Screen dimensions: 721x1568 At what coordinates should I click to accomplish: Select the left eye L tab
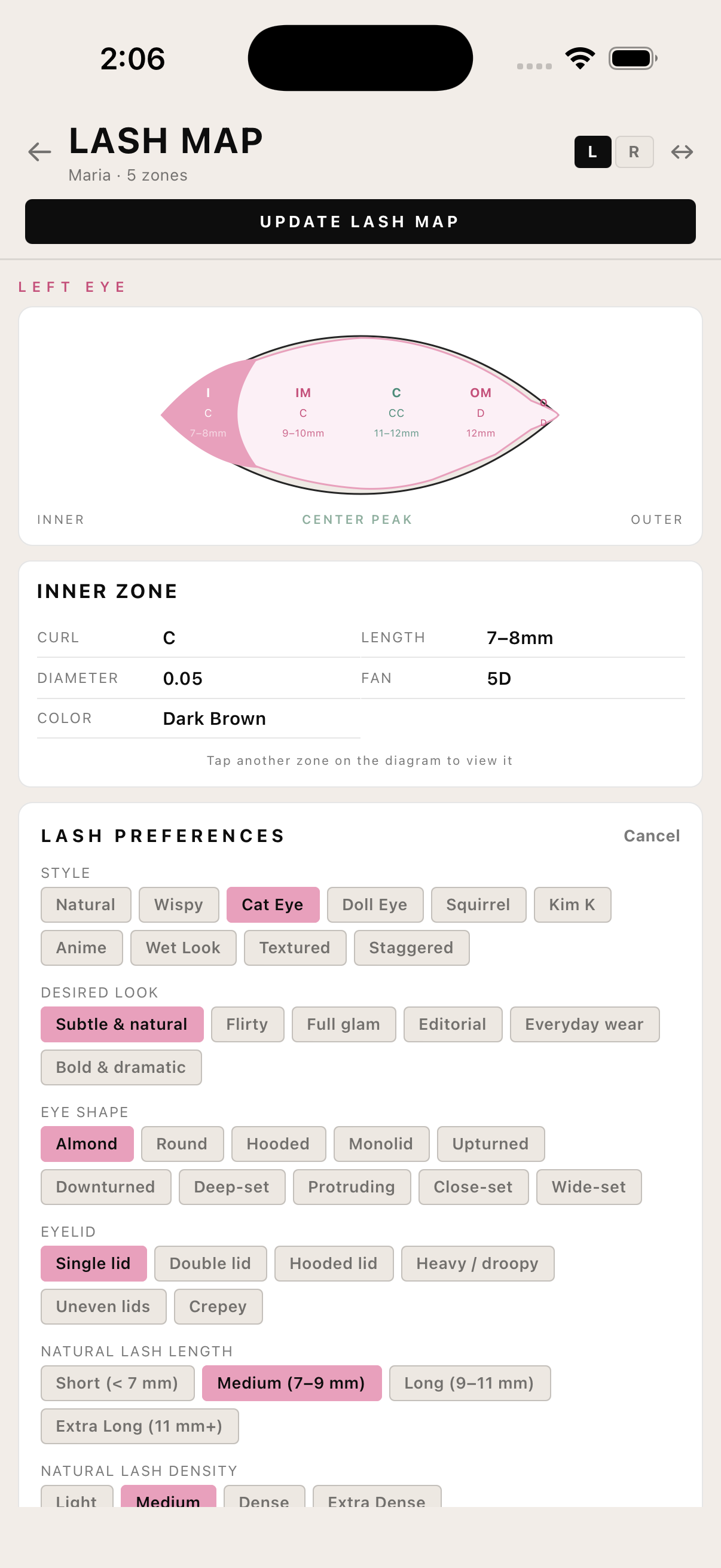point(592,151)
